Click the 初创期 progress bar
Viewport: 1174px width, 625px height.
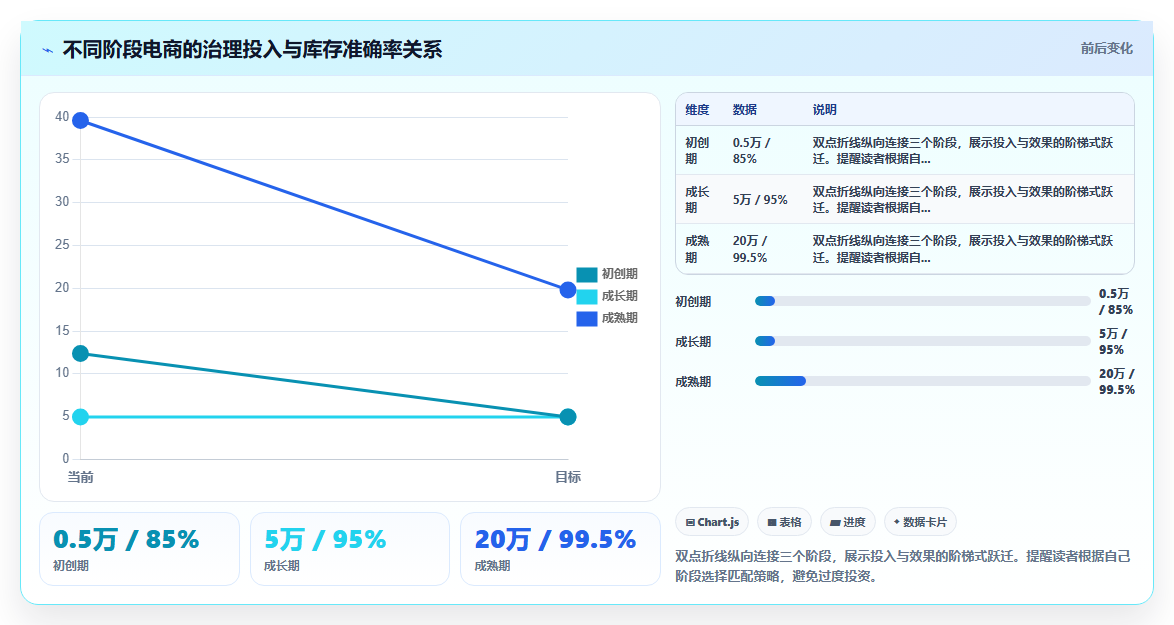click(x=922, y=301)
